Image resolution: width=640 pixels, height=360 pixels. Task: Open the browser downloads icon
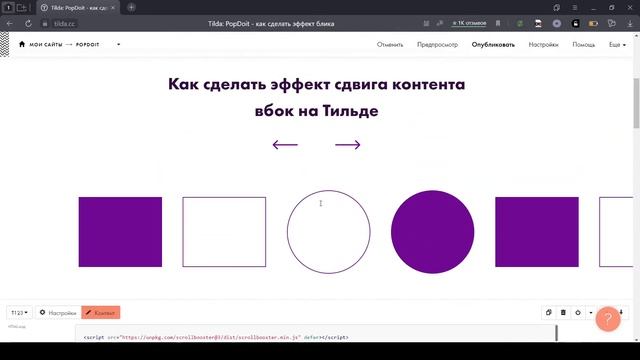point(630,24)
